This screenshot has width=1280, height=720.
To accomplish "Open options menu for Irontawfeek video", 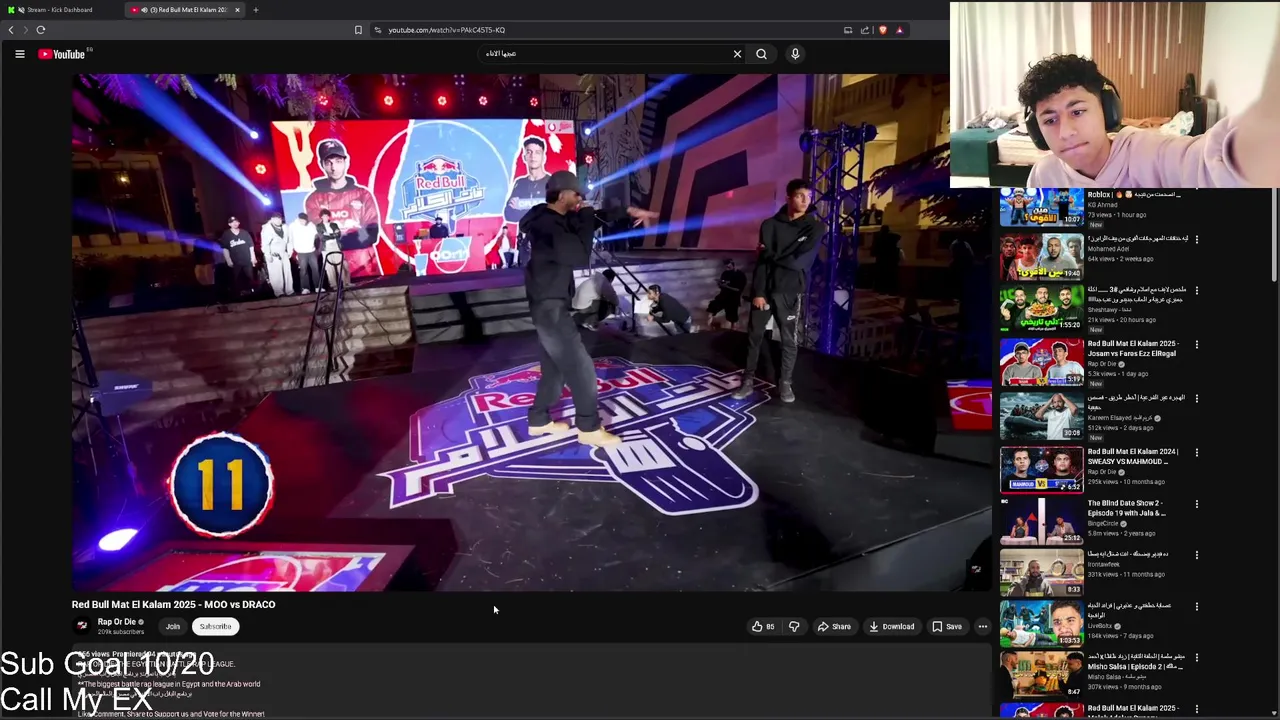I will pyautogui.click(x=1197, y=555).
